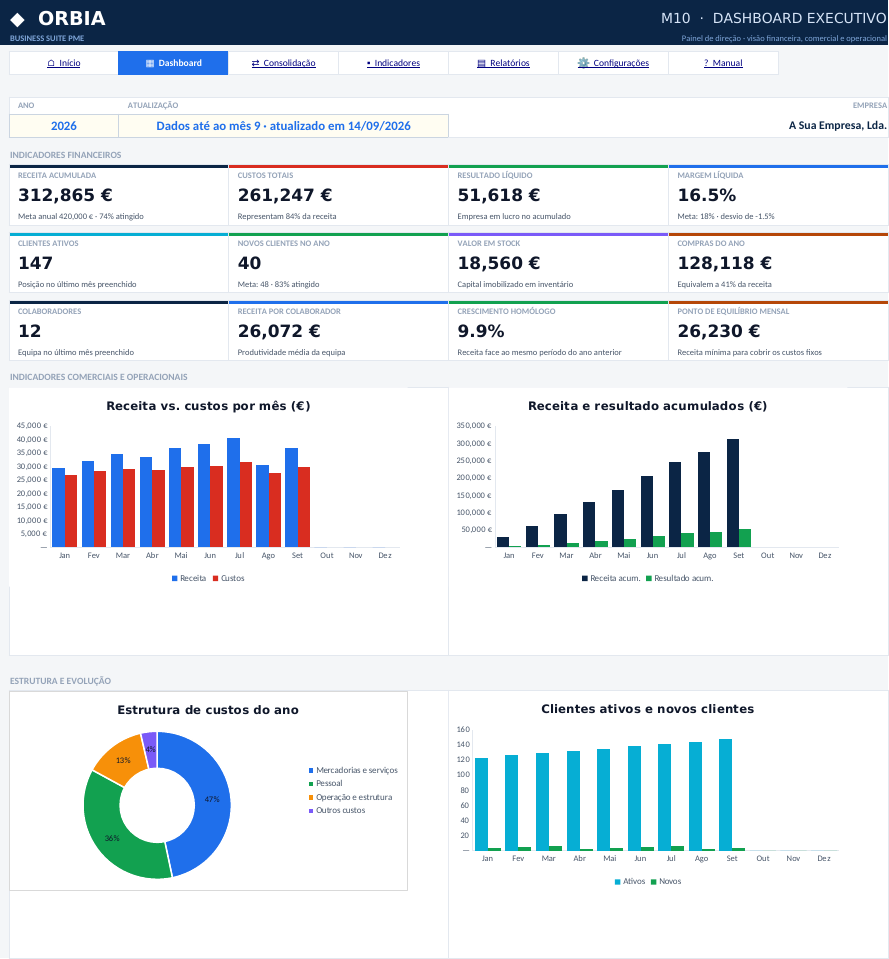Click the blue Receita legend swatch

pyautogui.click(x=175, y=579)
